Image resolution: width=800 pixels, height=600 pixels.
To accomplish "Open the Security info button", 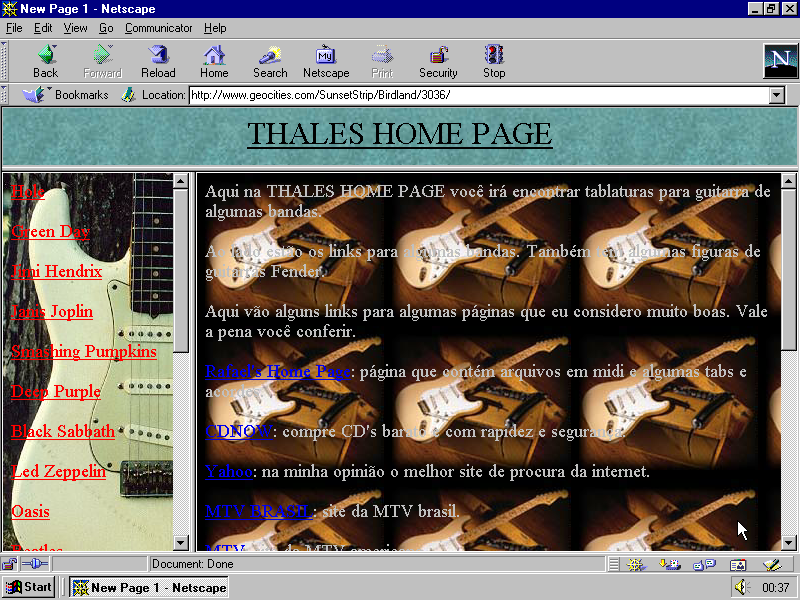I will [438, 61].
